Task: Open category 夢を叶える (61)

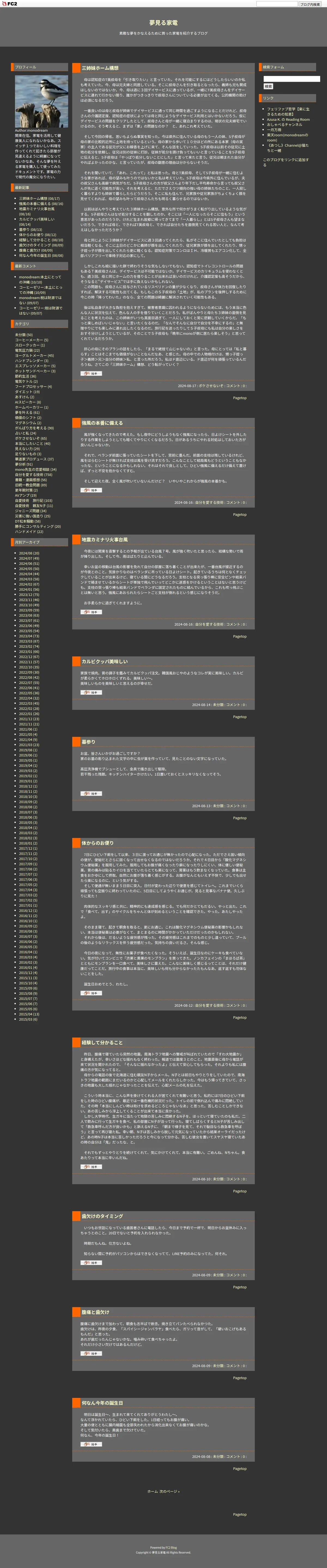Action: tap(28, 413)
